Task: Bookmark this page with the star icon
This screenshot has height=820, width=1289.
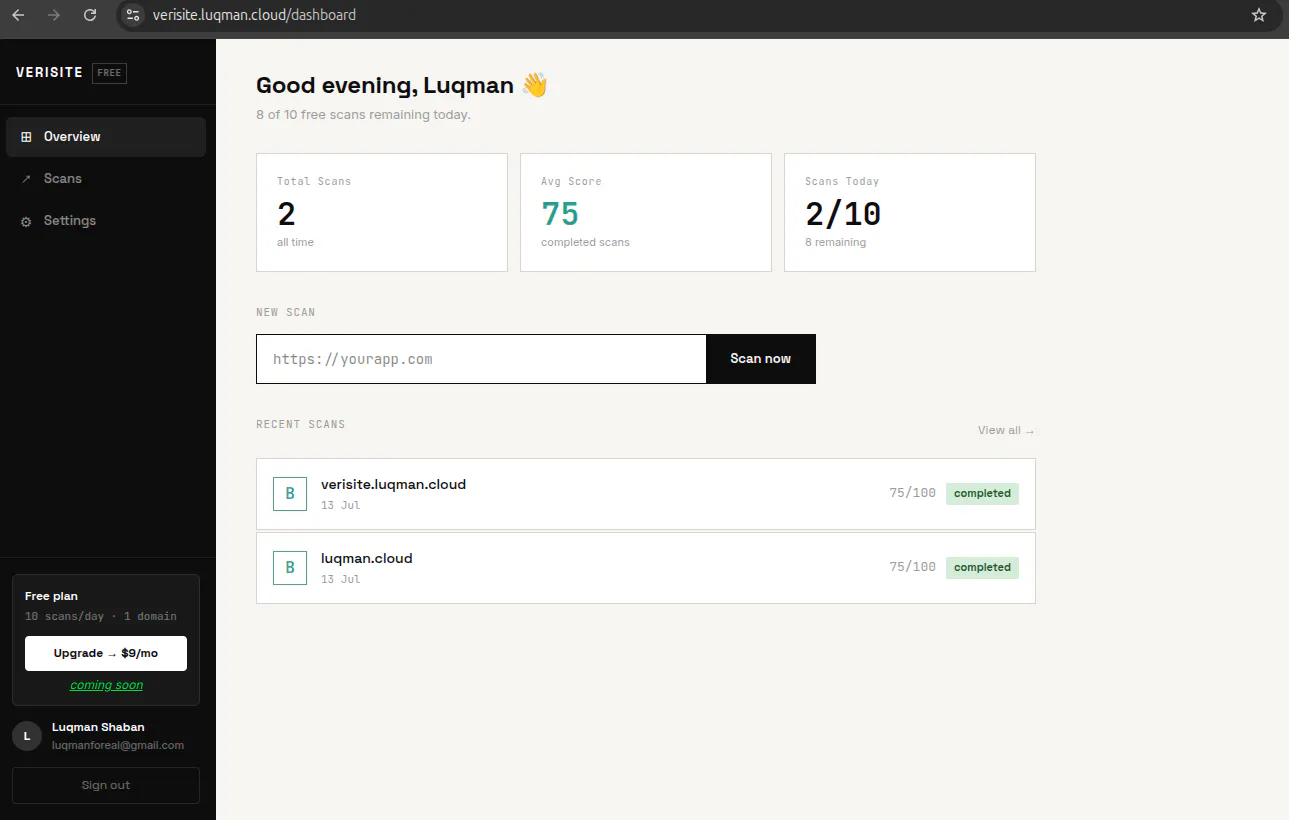Action: pos(1259,15)
